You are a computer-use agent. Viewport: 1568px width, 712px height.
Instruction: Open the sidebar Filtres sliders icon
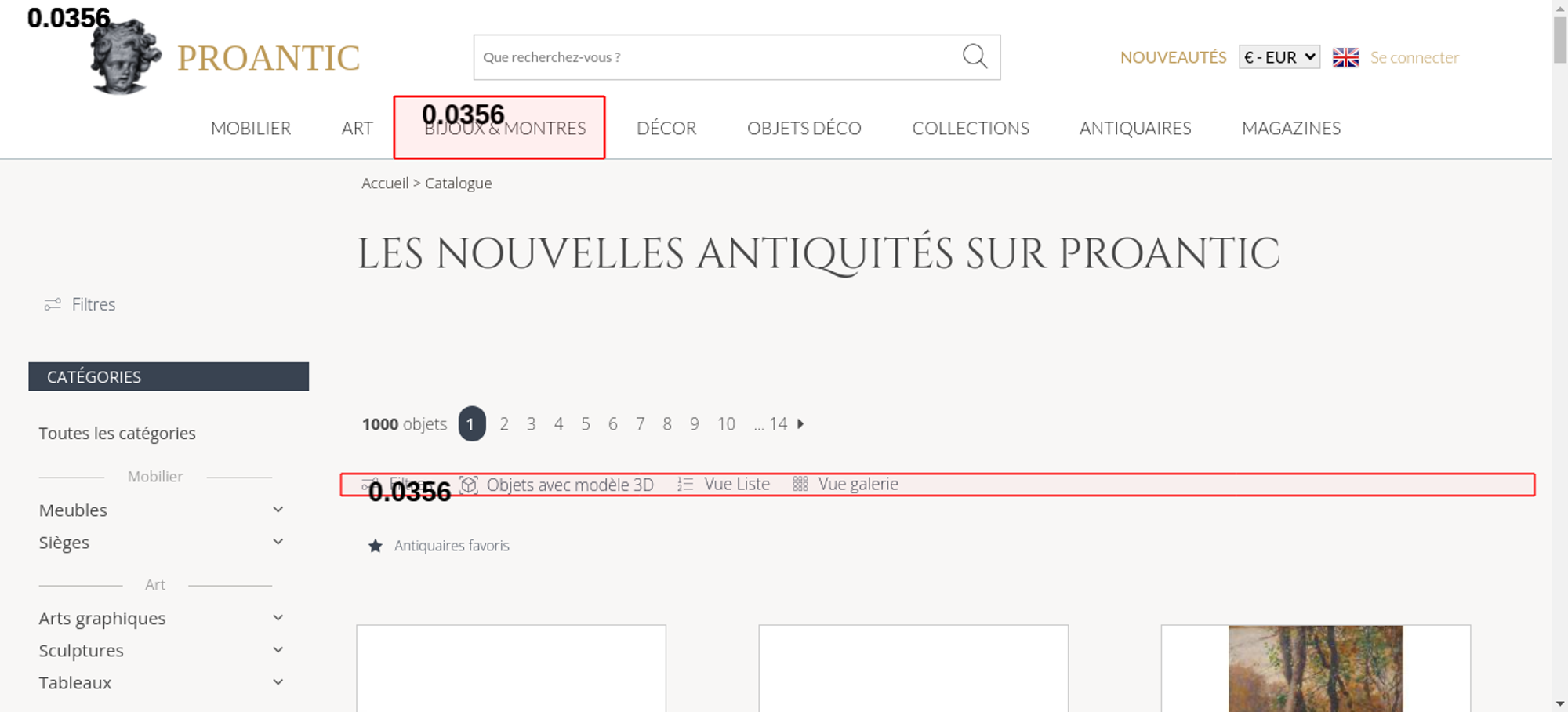[53, 304]
